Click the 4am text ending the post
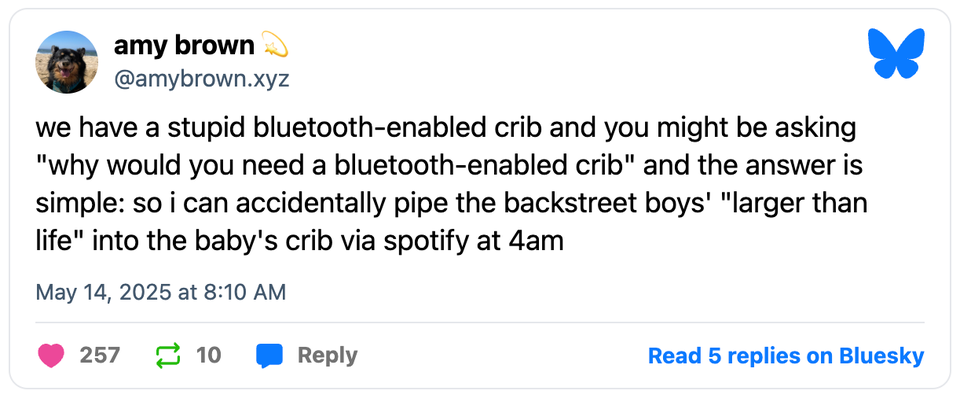The width and height of the screenshot is (960, 398). [536, 242]
